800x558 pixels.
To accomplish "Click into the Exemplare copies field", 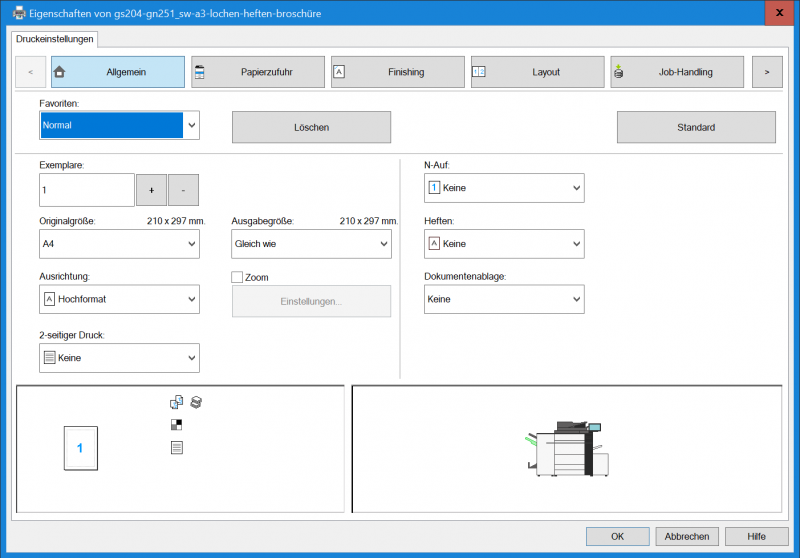I will pos(86,190).
